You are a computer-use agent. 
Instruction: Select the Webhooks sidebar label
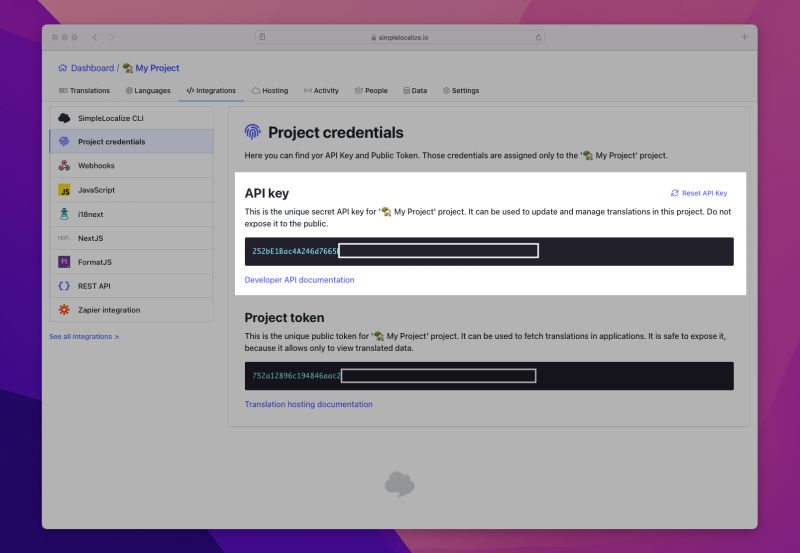[96, 165]
